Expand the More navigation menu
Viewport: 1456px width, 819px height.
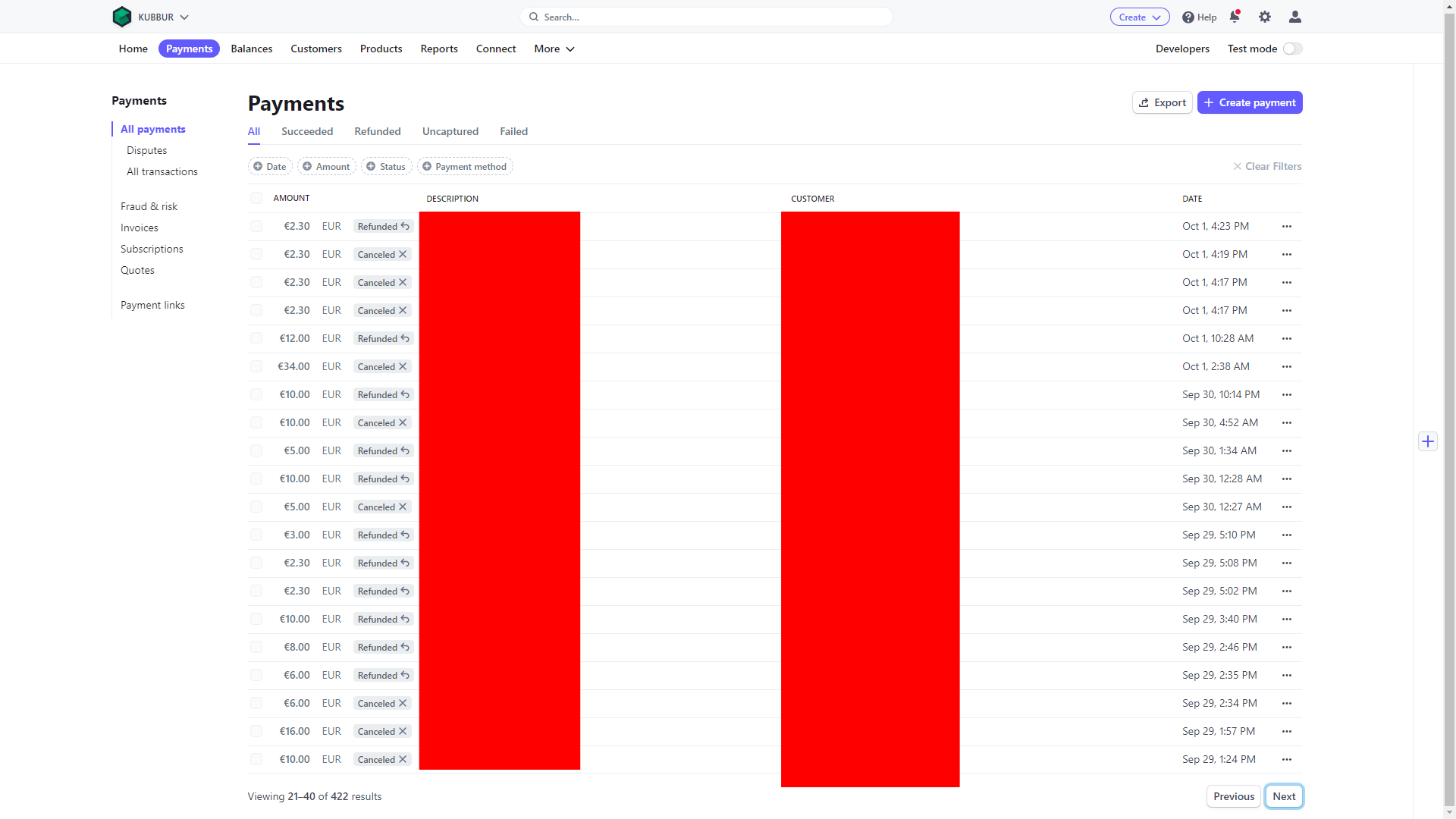tap(554, 49)
